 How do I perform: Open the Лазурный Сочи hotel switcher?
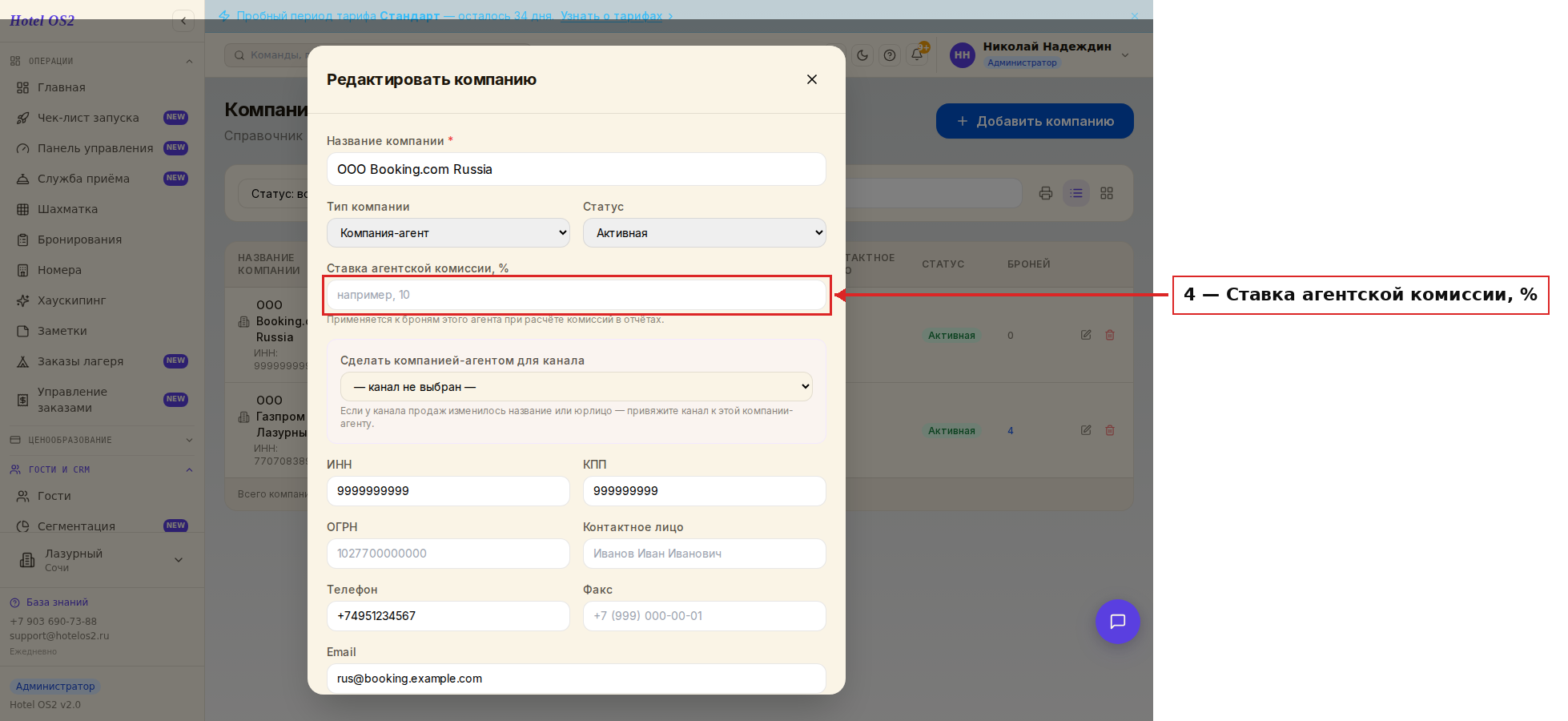coord(102,560)
